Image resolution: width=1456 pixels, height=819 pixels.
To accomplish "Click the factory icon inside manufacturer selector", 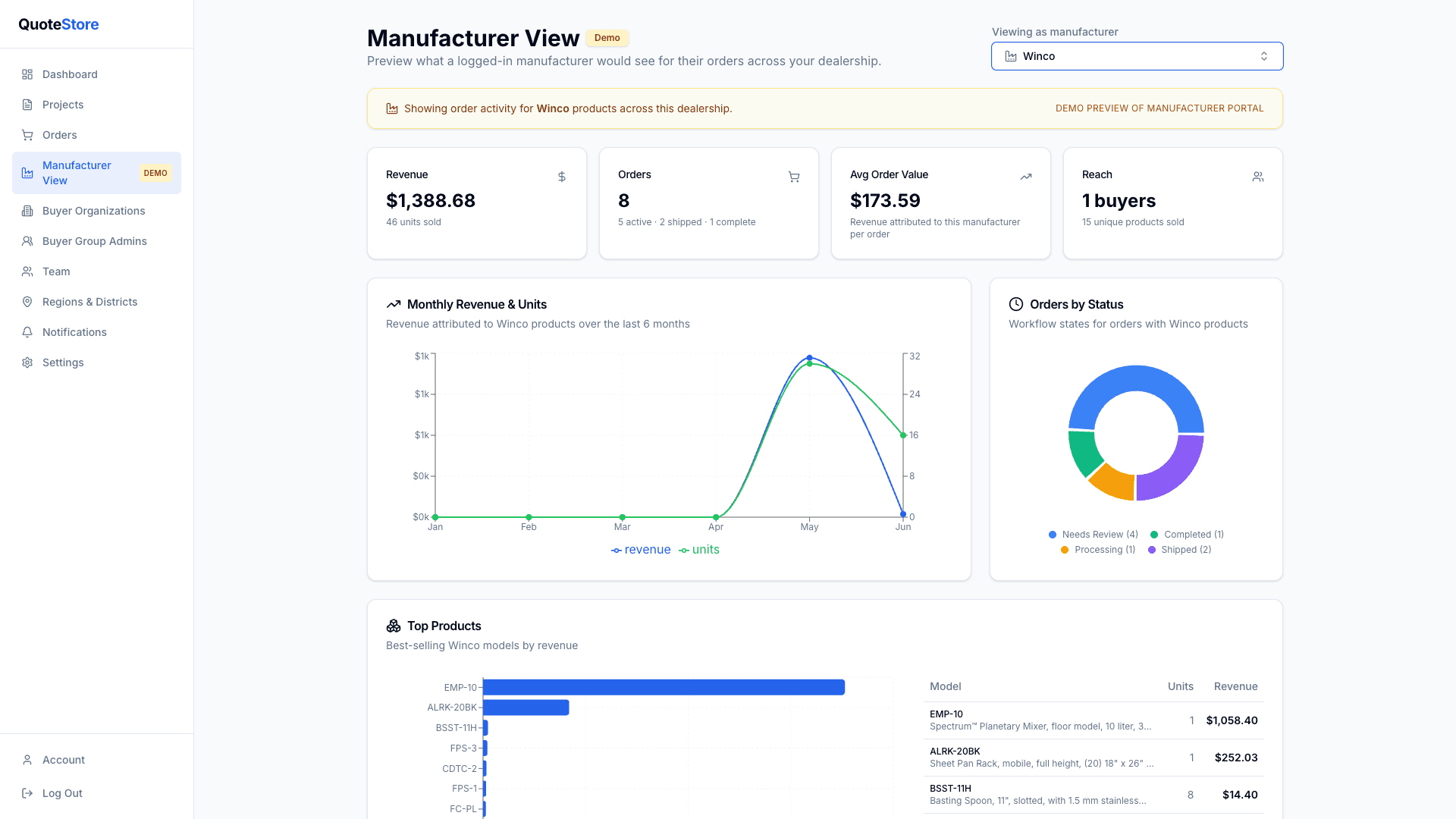I will coord(1011,56).
